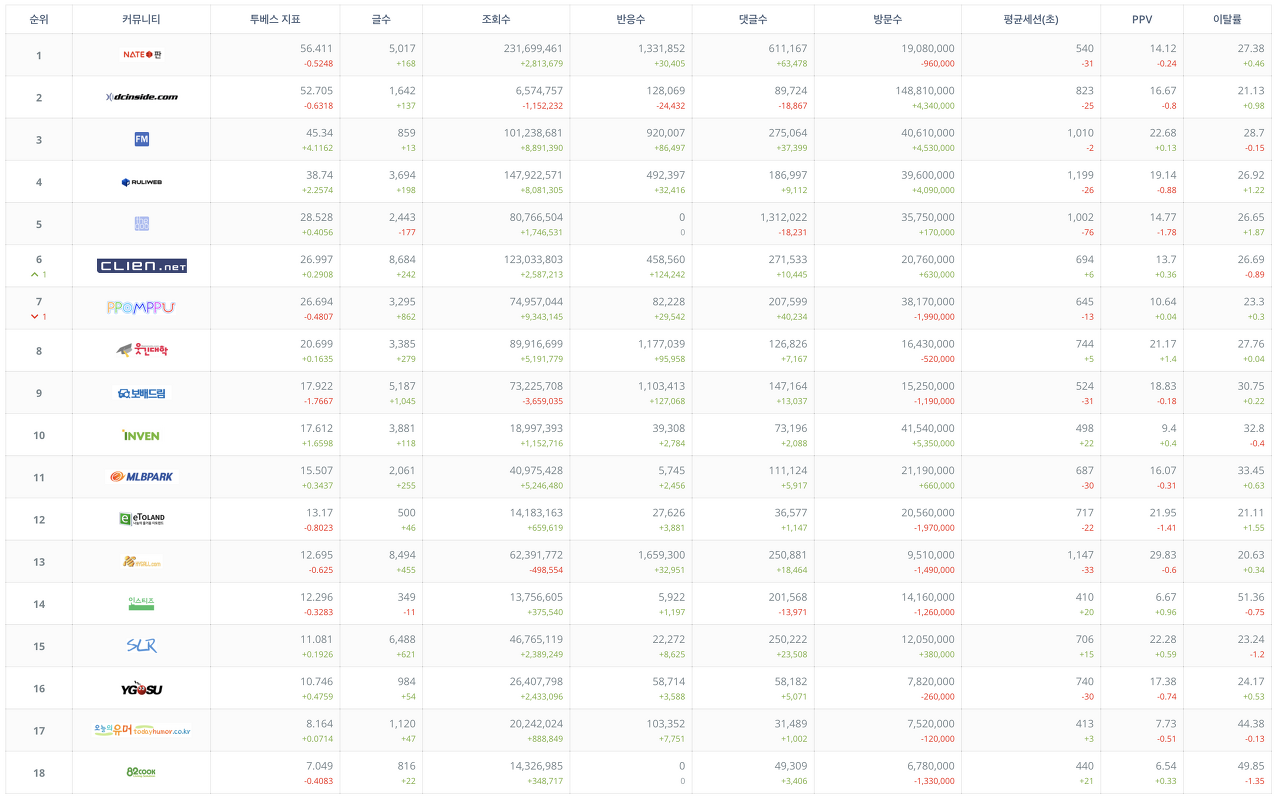Open the eToLAND logo
The image size is (1280, 801).
pyautogui.click(x=141, y=519)
